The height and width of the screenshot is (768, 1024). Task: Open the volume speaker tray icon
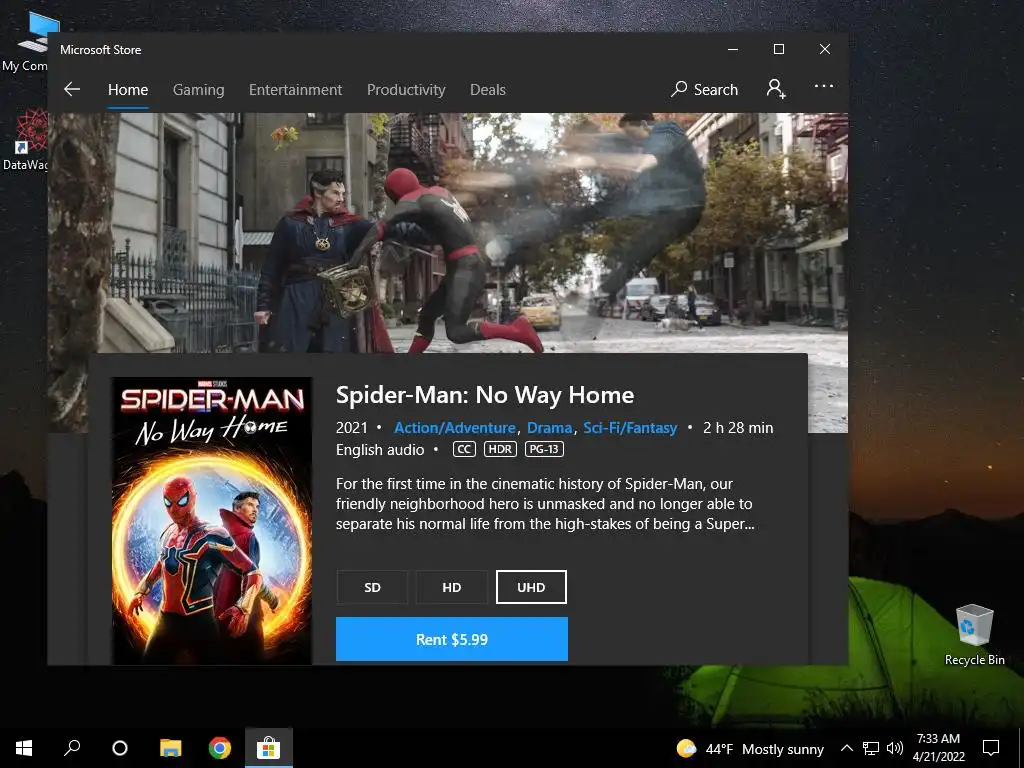[x=895, y=748]
